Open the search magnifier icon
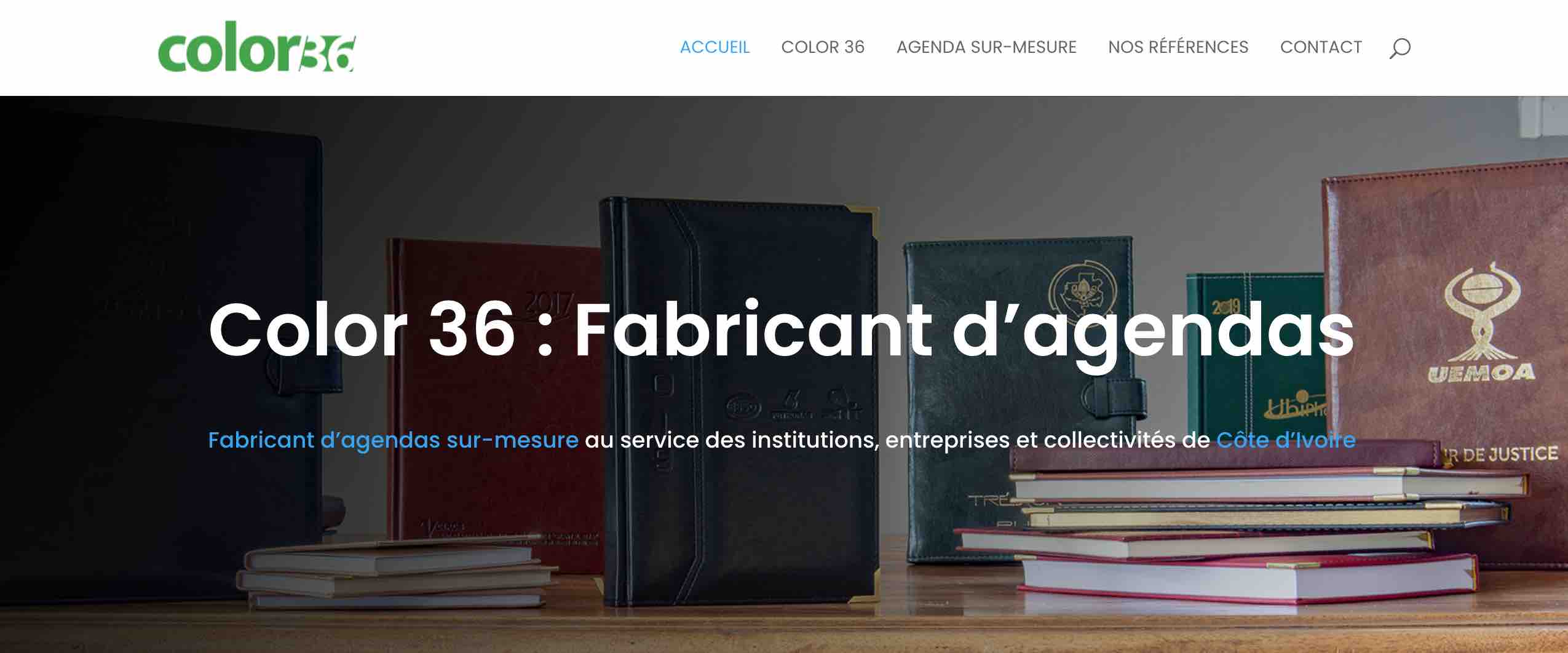This screenshot has width=1568, height=653. tap(1400, 48)
